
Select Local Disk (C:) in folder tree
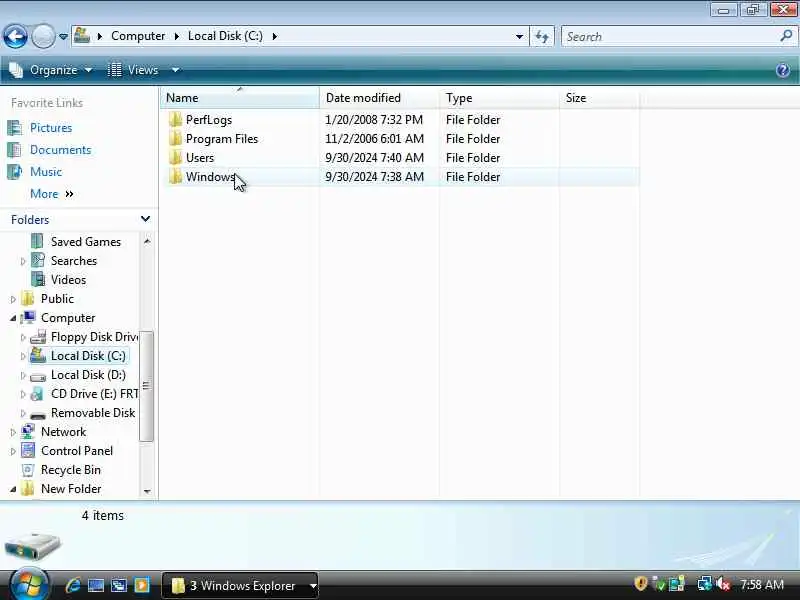[x=88, y=356]
